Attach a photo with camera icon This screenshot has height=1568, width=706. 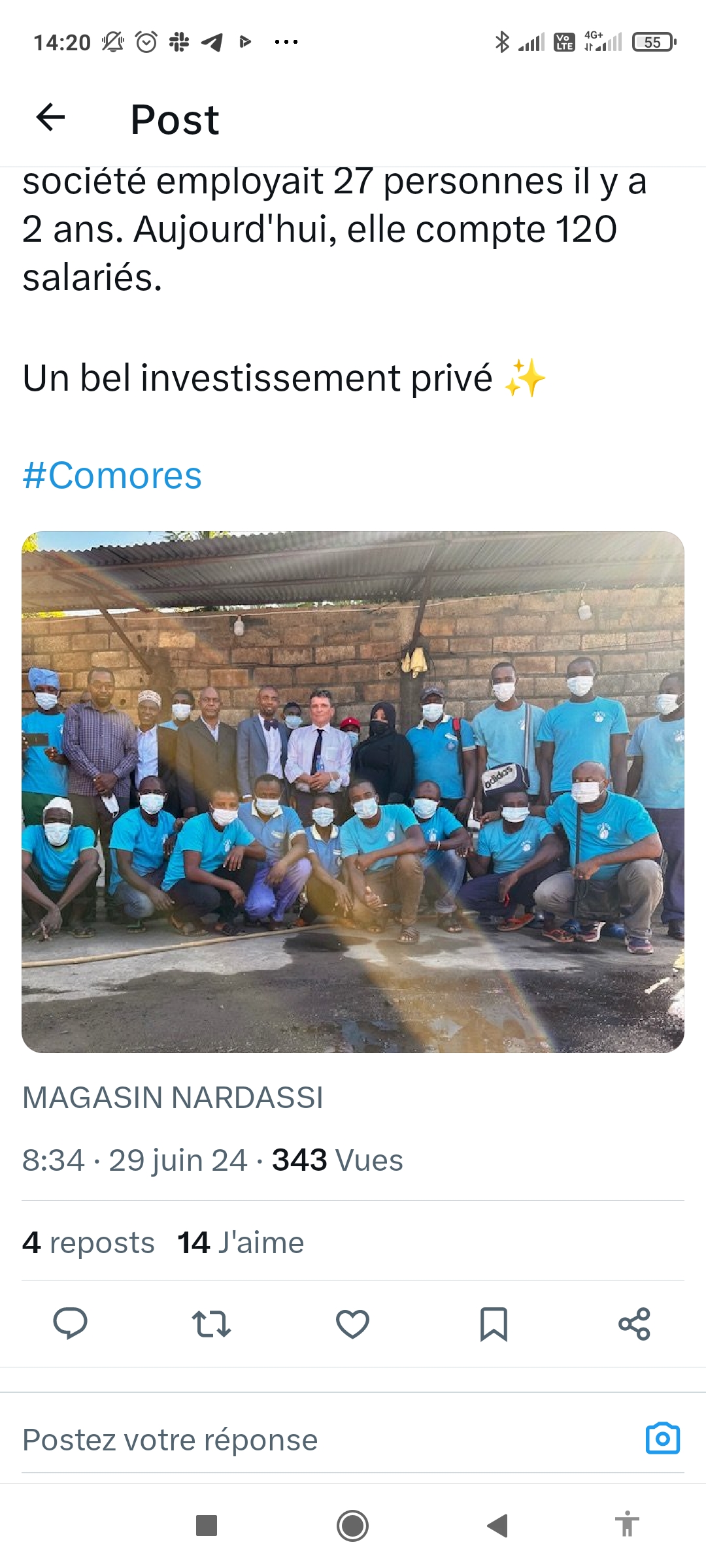(663, 1438)
